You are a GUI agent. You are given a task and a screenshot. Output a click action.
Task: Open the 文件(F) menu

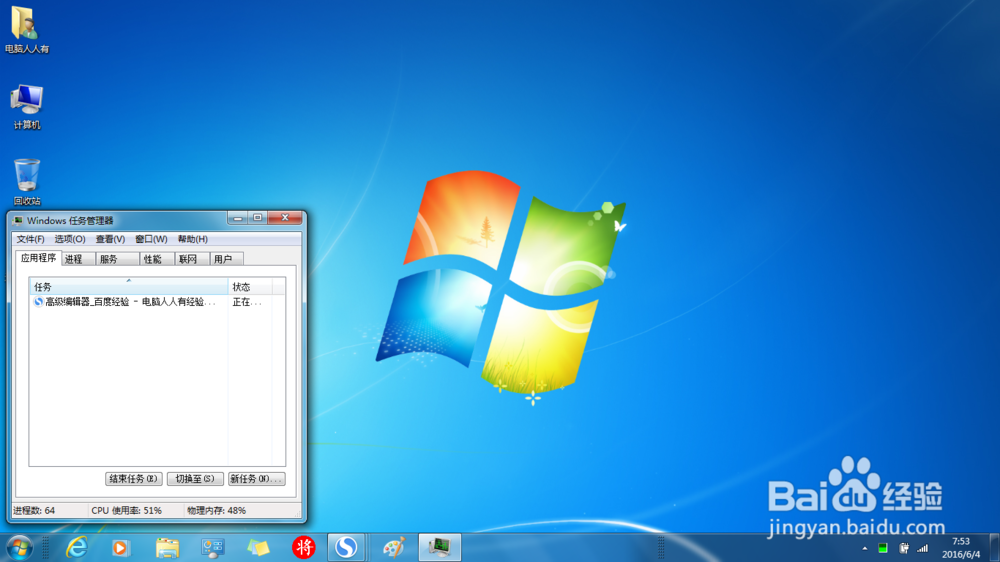point(30,239)
